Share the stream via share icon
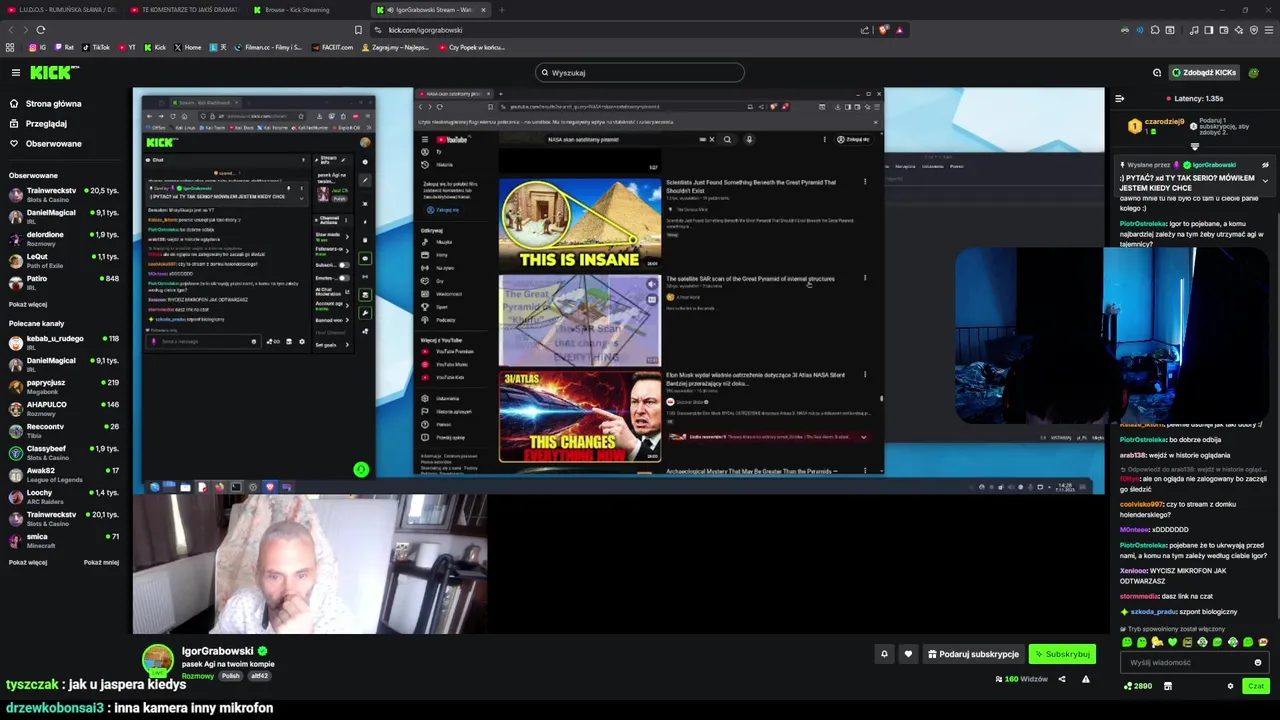The height and width of the screenshot is (720, 1280). [x=1062, y=679]
